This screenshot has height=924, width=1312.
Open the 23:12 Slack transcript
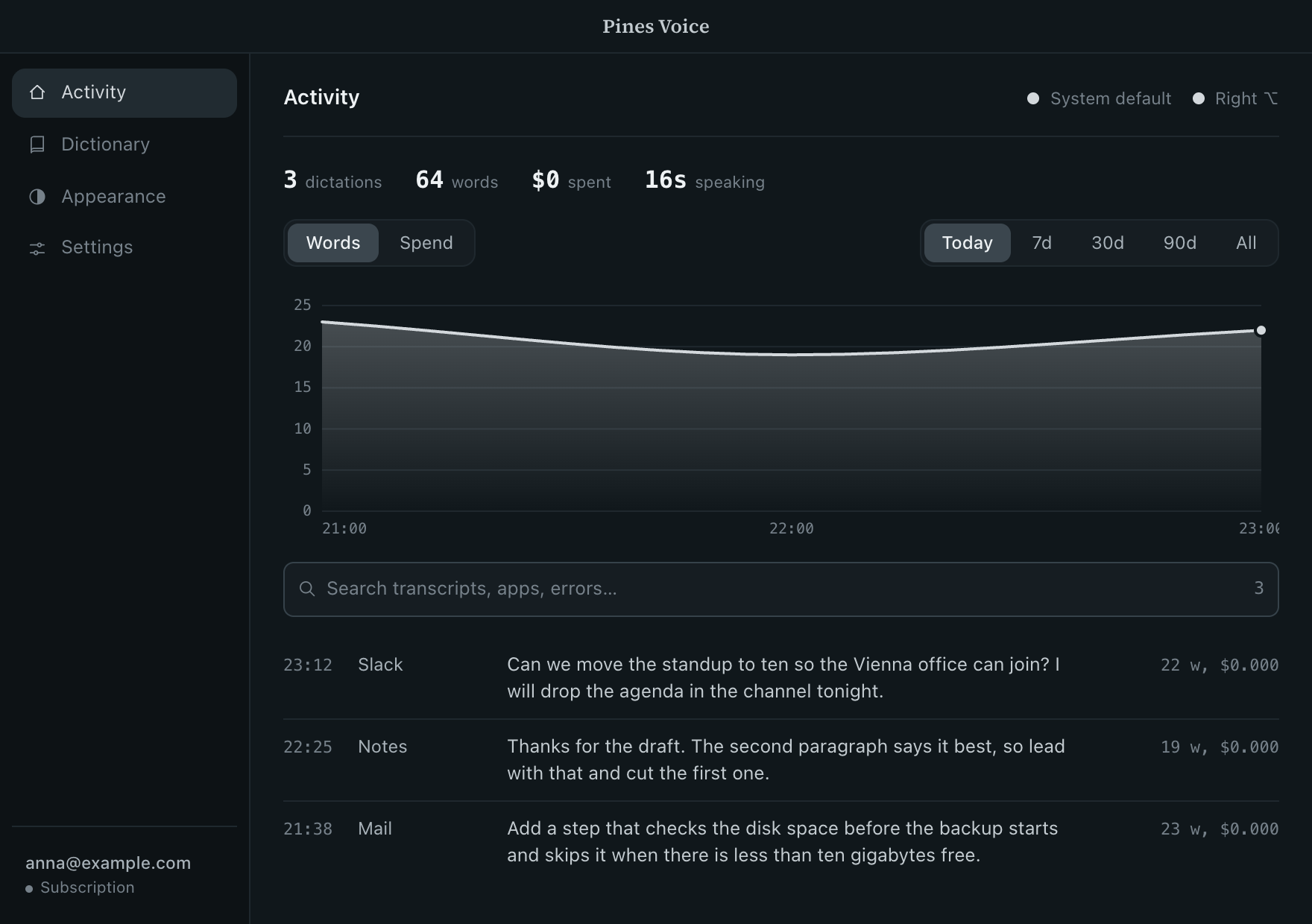coord(781,678)
